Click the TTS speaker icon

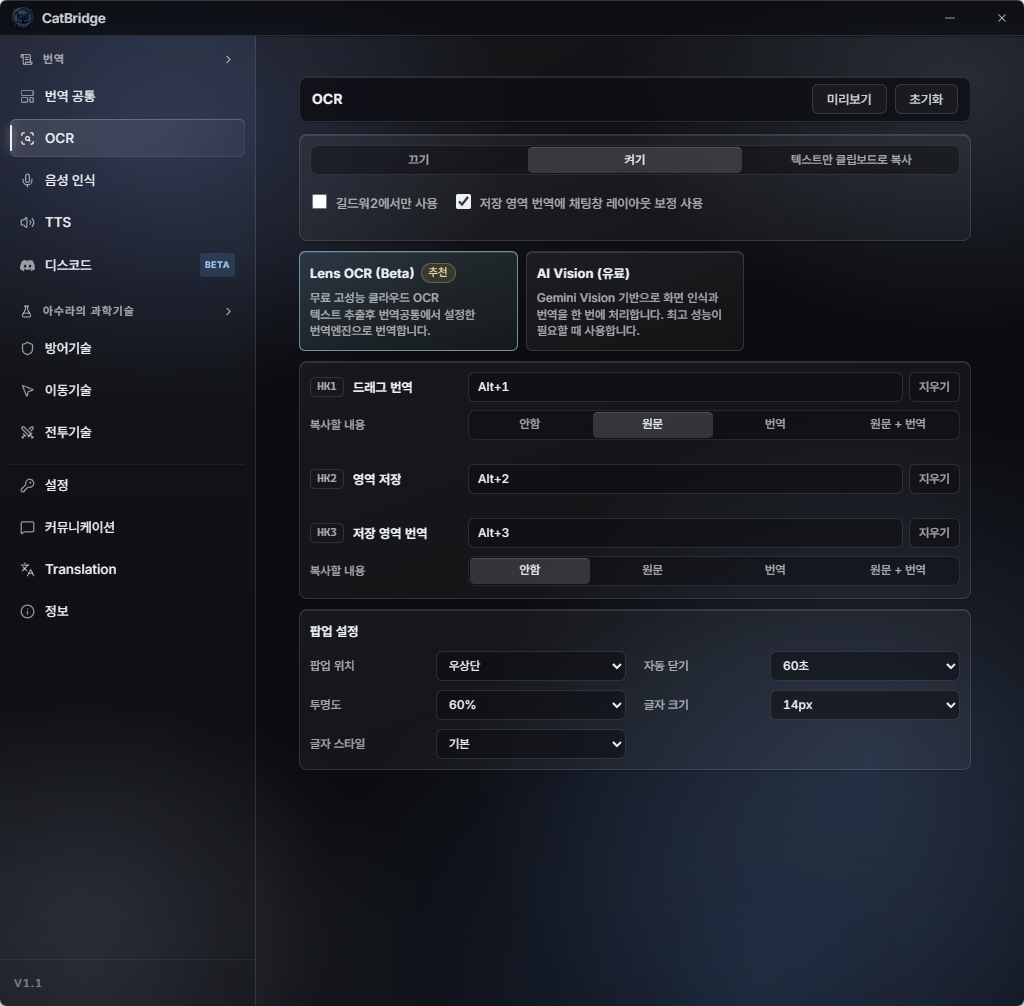point(27,223)
